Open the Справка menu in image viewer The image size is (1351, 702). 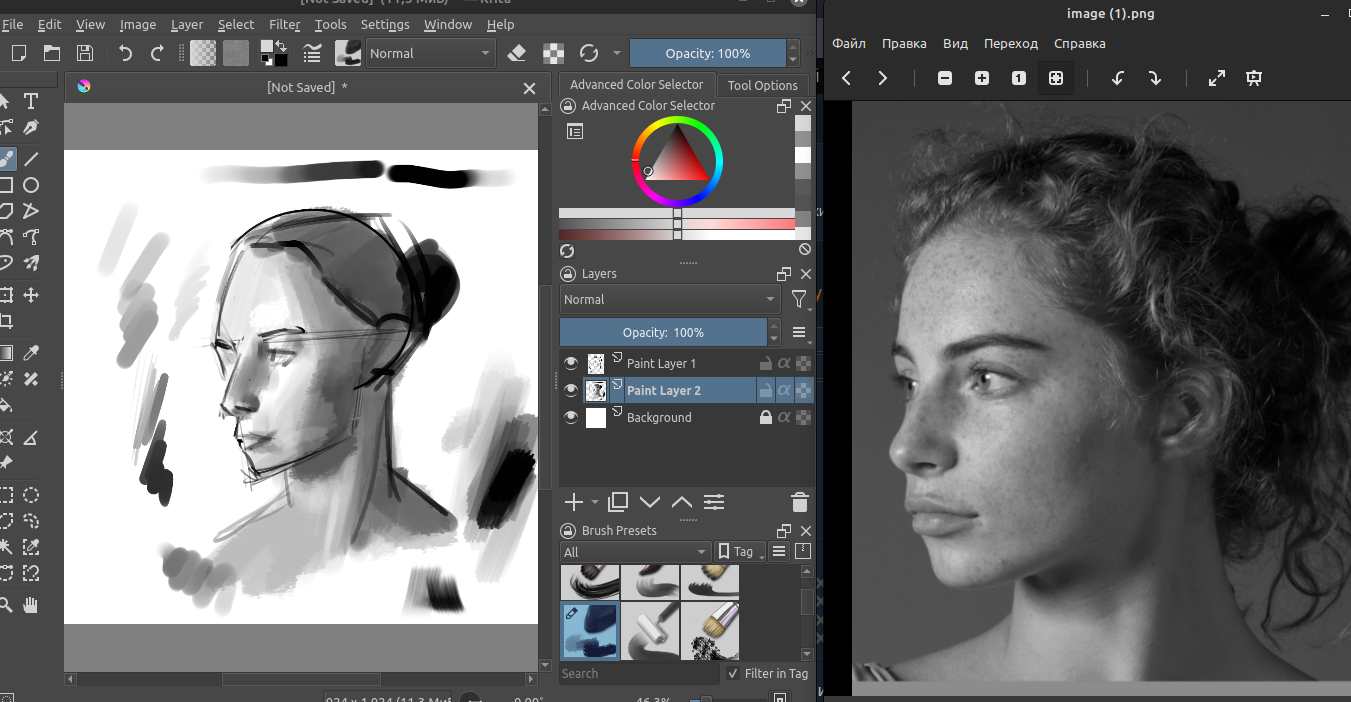tap(1080, 44)
